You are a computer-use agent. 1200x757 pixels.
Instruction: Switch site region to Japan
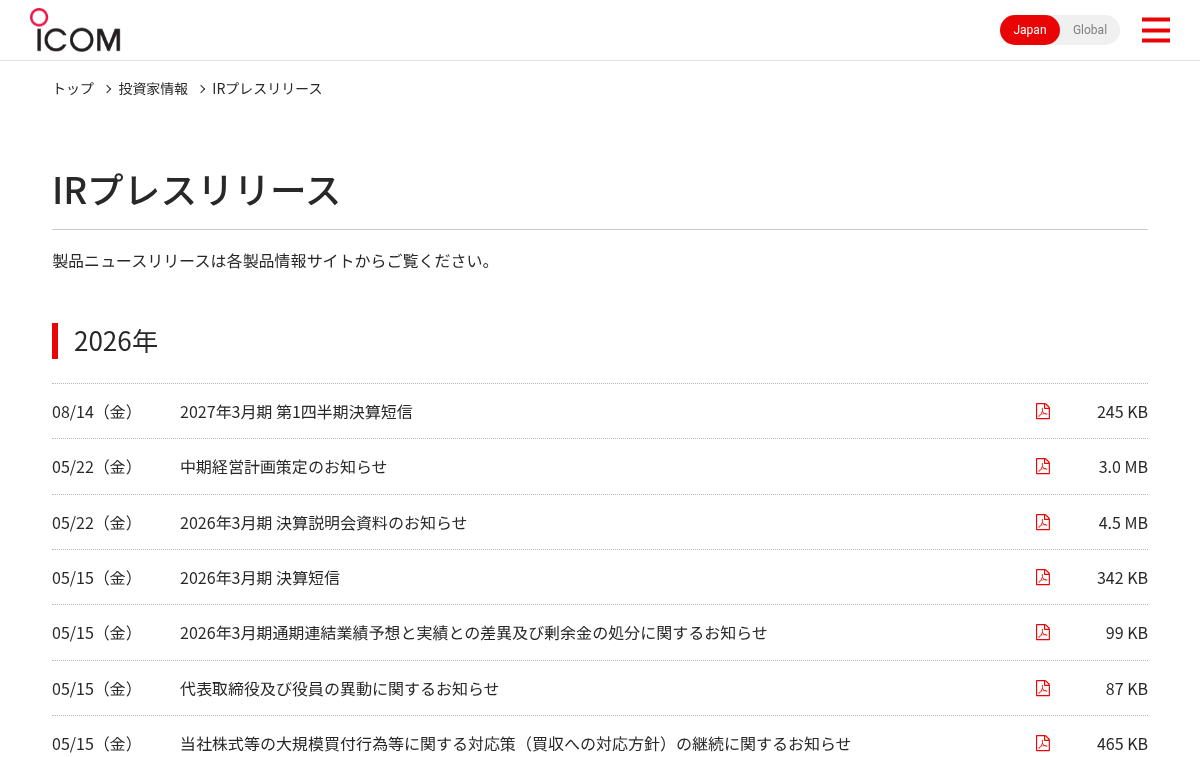[1030, 30]
